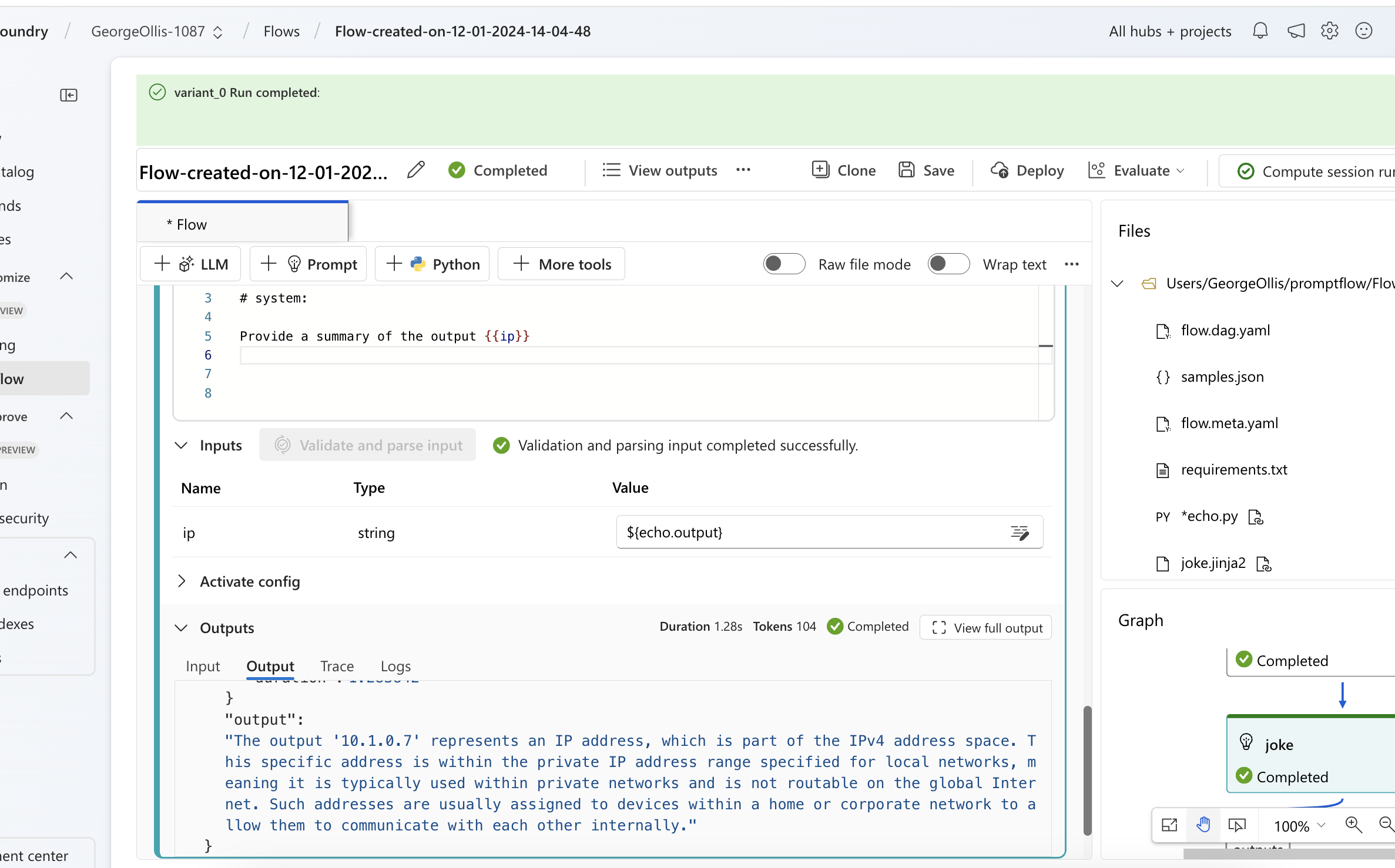Collapse the left sidebar with panel icon
Viewport: 1395px width, 868px height.
pyautogui.click(x=69, y=95)
